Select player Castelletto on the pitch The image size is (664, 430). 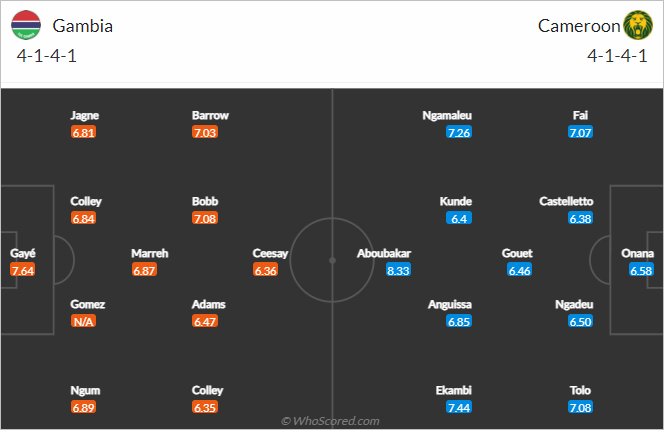[566, 201]
